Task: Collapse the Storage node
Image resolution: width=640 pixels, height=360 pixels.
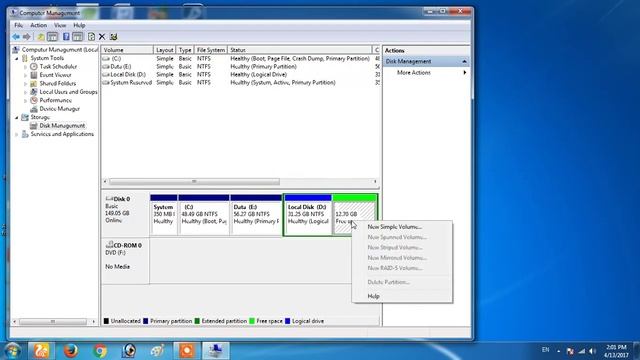Action: pyautogui.click(x=17, y=118)
